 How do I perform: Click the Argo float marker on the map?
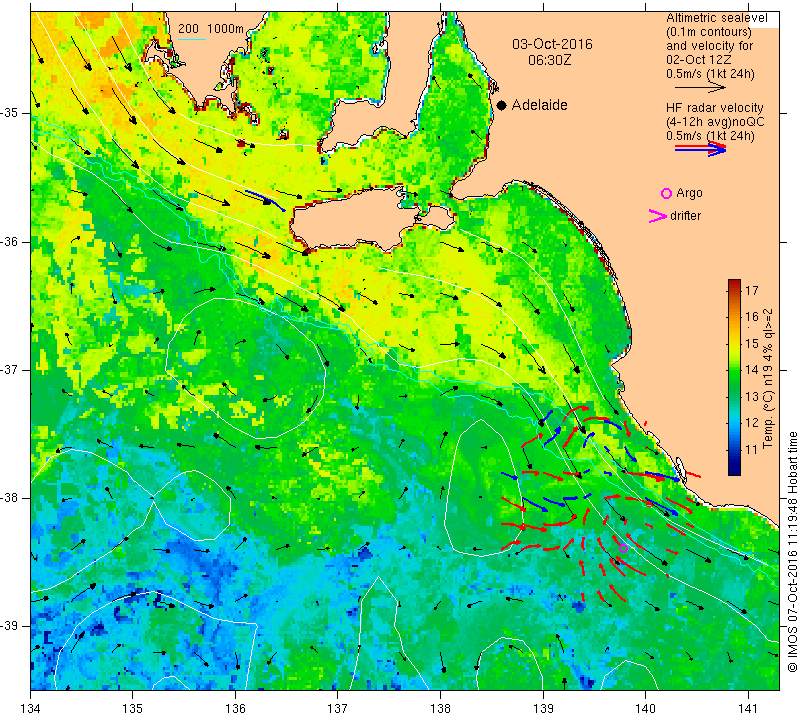pyautogui.click(x=623, y=549)
